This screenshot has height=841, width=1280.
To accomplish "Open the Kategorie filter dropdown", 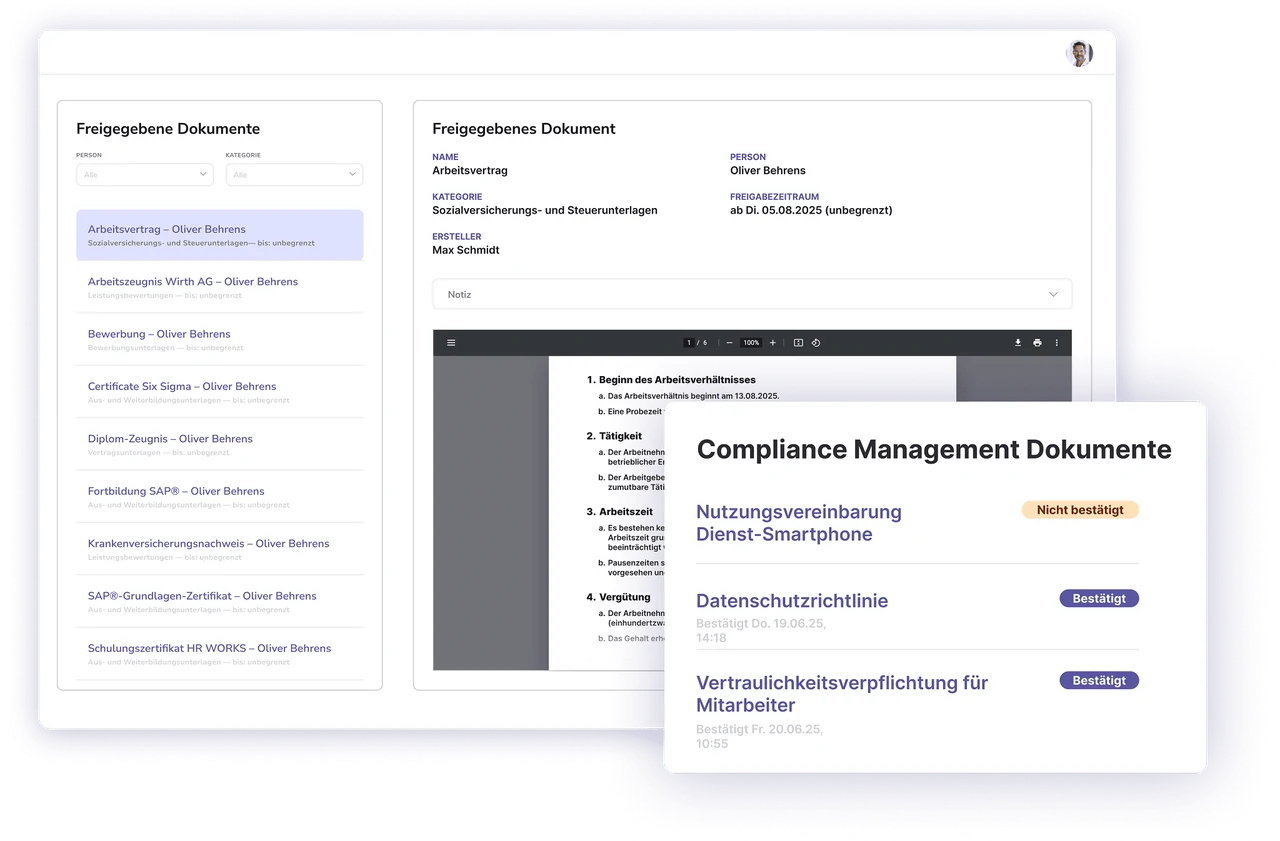I will [294, 175].
